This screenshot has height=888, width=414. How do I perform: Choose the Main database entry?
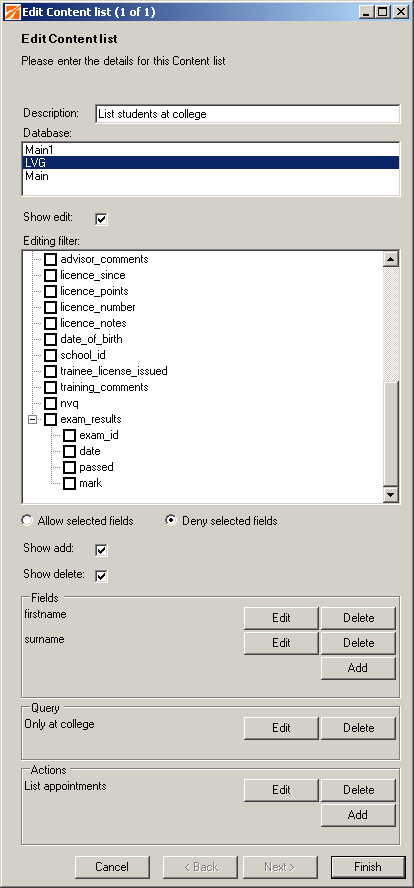(211, 176)
